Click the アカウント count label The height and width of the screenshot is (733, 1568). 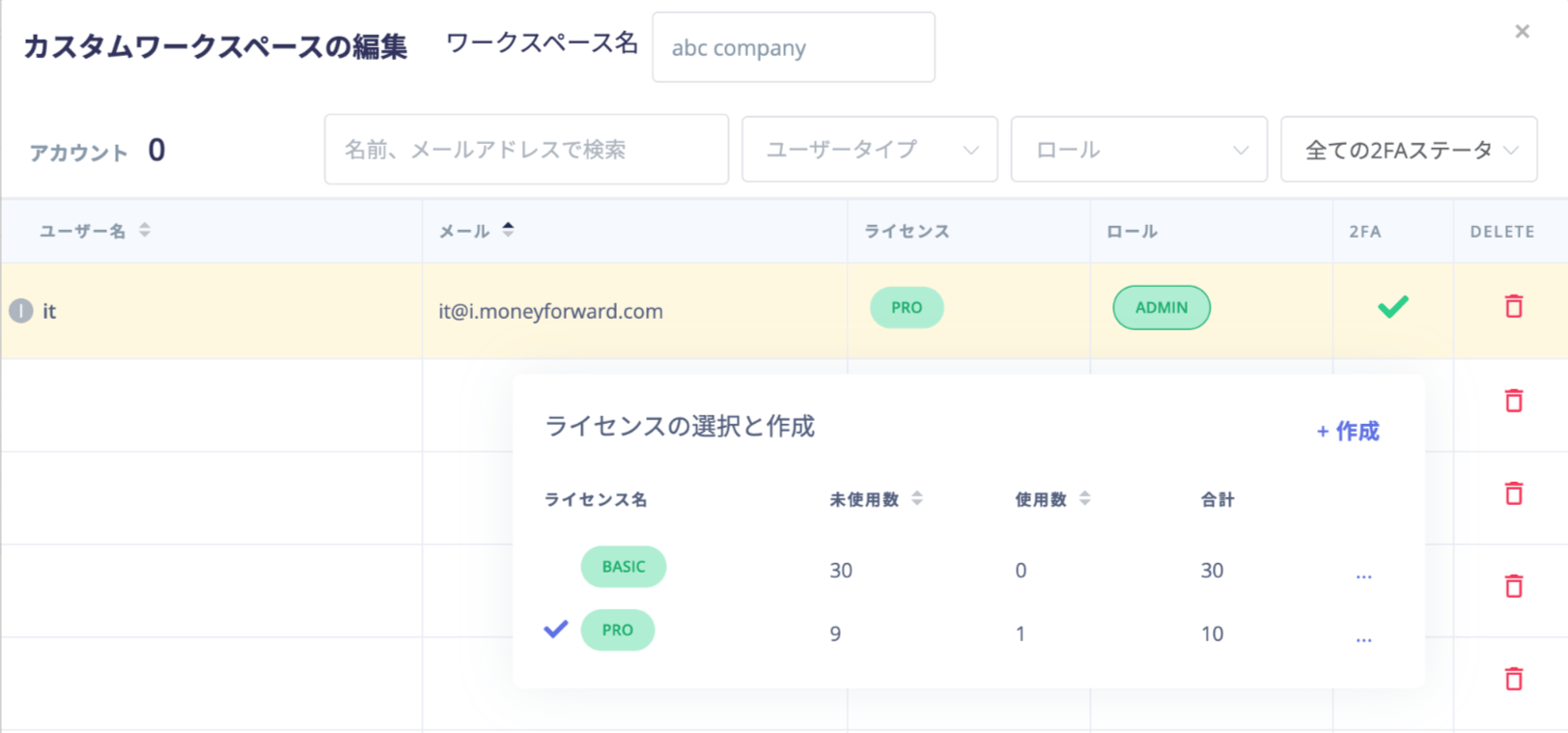tap(78, 153)
